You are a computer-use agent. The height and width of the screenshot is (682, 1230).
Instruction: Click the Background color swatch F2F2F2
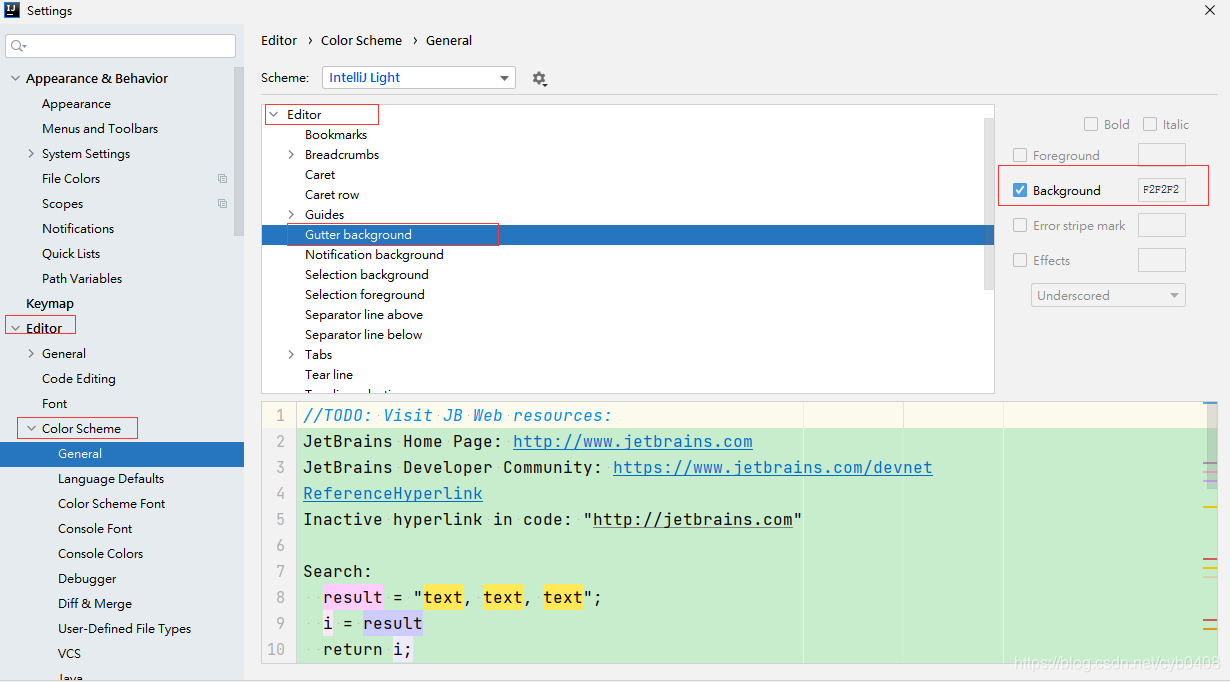click(1162, 190)
